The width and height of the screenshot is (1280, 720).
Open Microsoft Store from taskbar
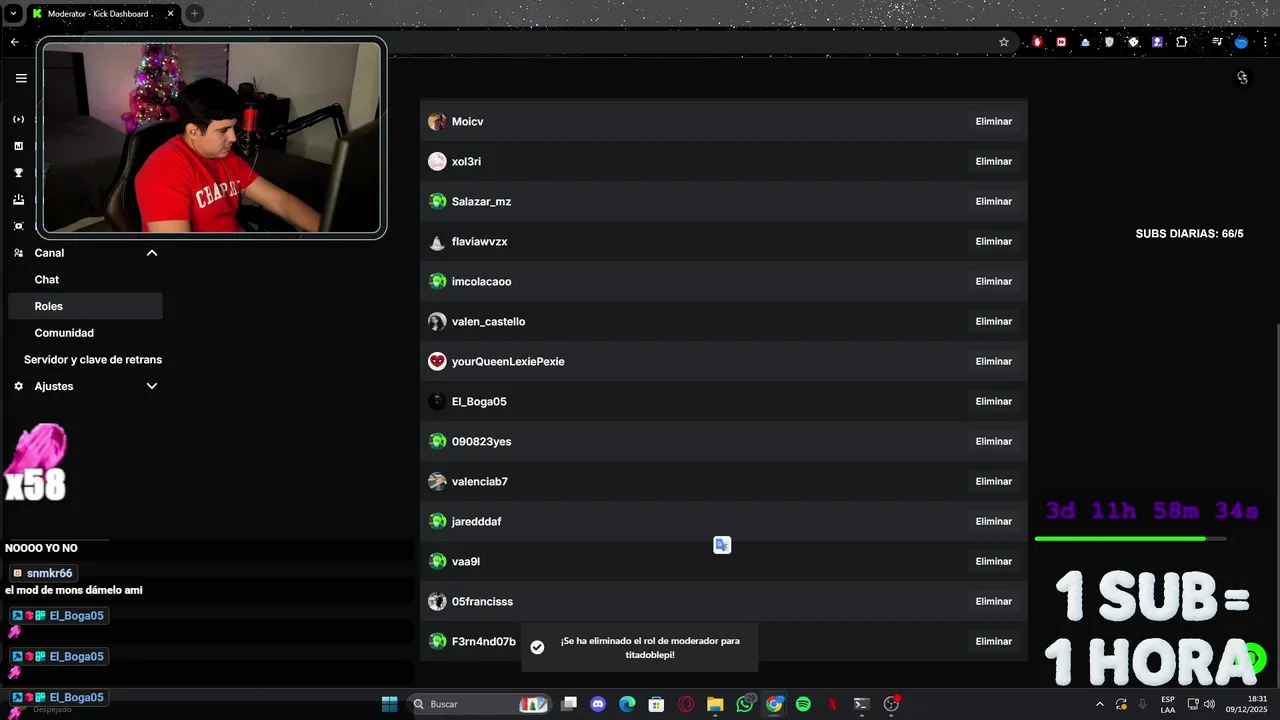tap(656, 704)
